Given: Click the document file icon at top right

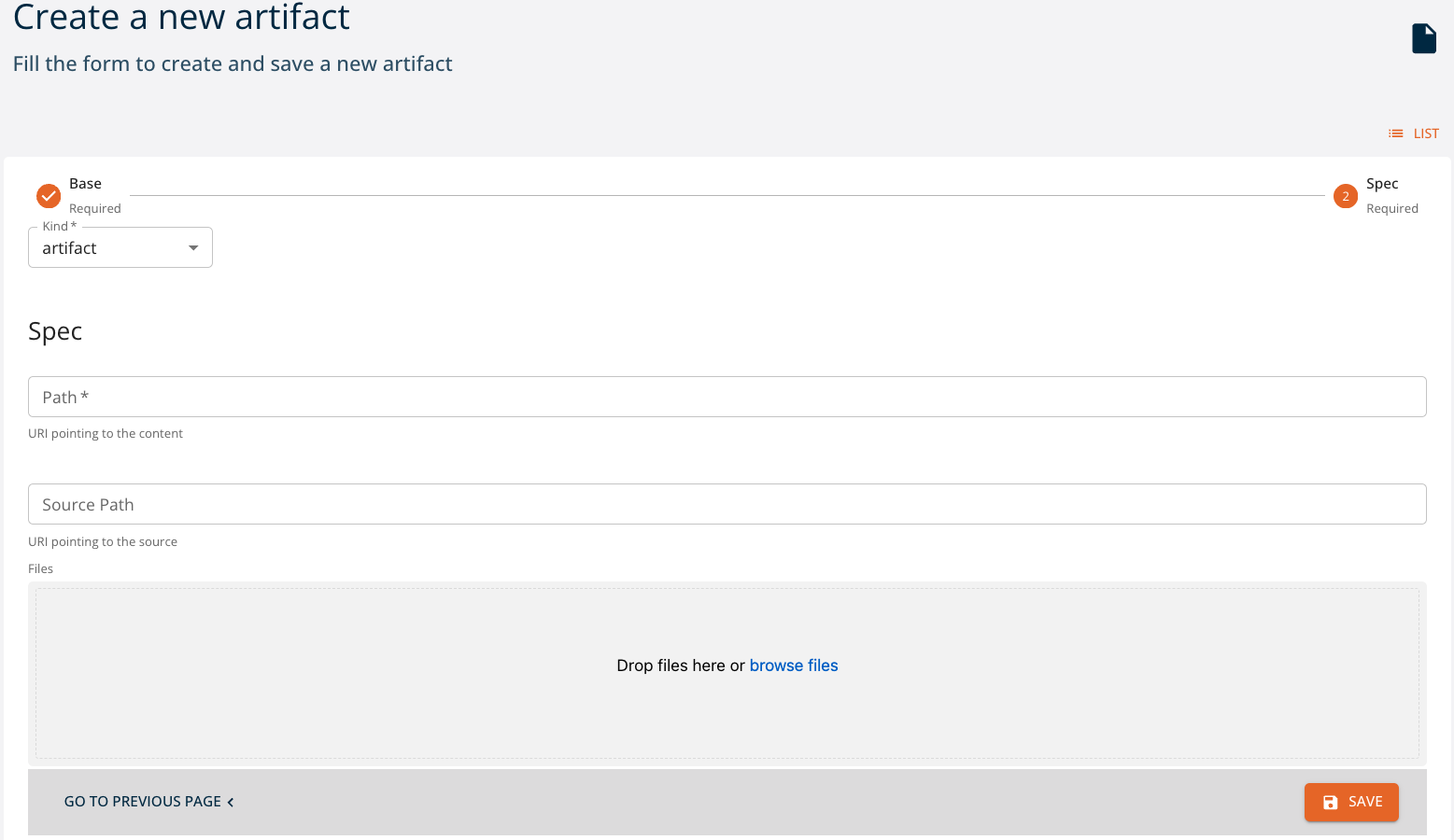Looking at the screenshot, I should coord(1423,38).
